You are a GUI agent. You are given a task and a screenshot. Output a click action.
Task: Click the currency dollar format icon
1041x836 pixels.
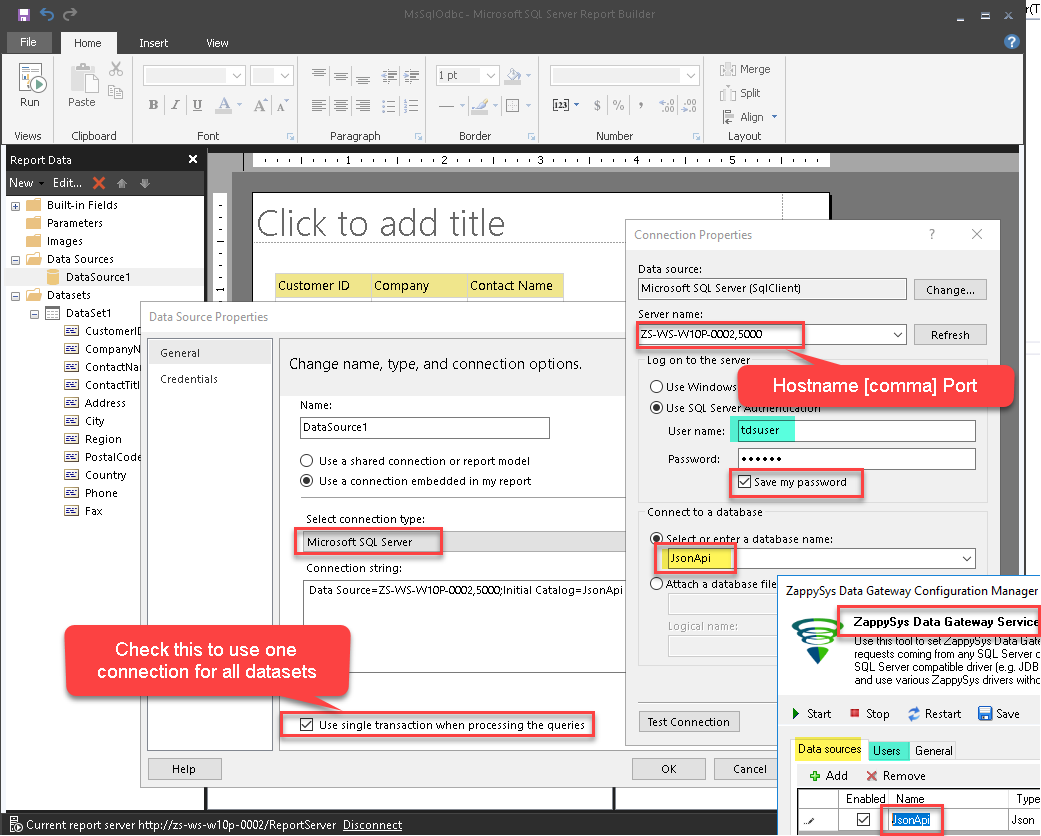[598, 105]
